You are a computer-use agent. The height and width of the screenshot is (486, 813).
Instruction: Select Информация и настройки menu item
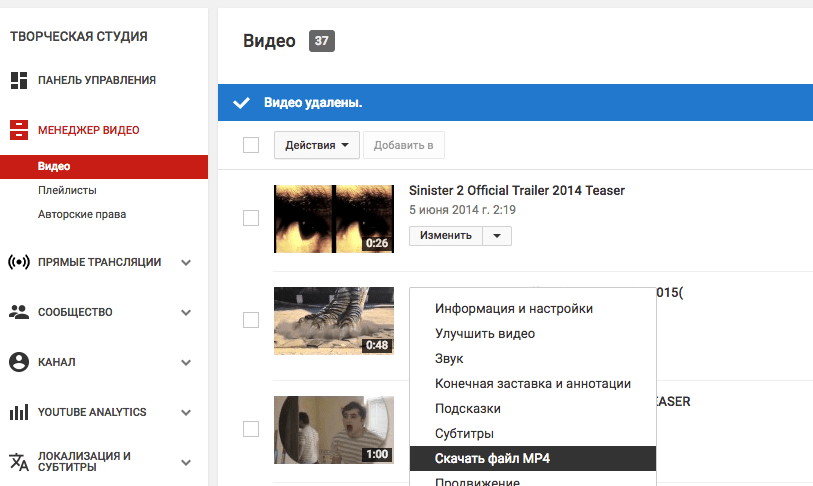click(514, 309)
